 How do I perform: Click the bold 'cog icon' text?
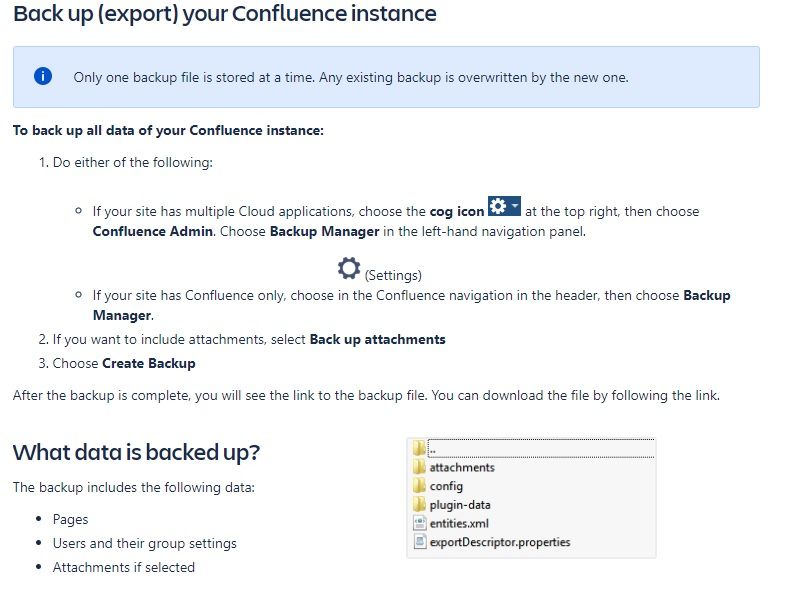(457, 212)
